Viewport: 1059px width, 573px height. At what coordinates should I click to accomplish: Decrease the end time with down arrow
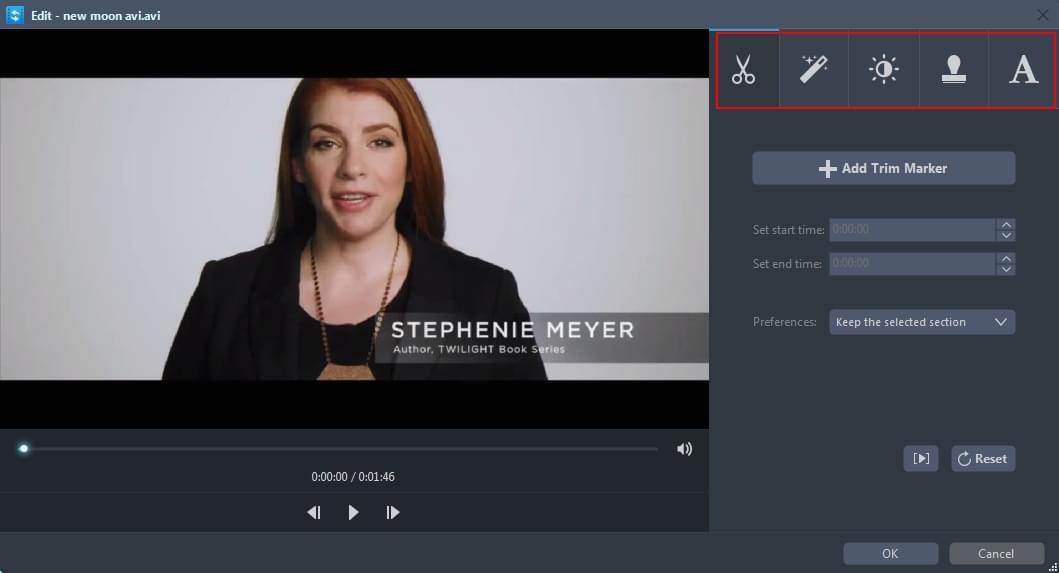pos(1006,269)
